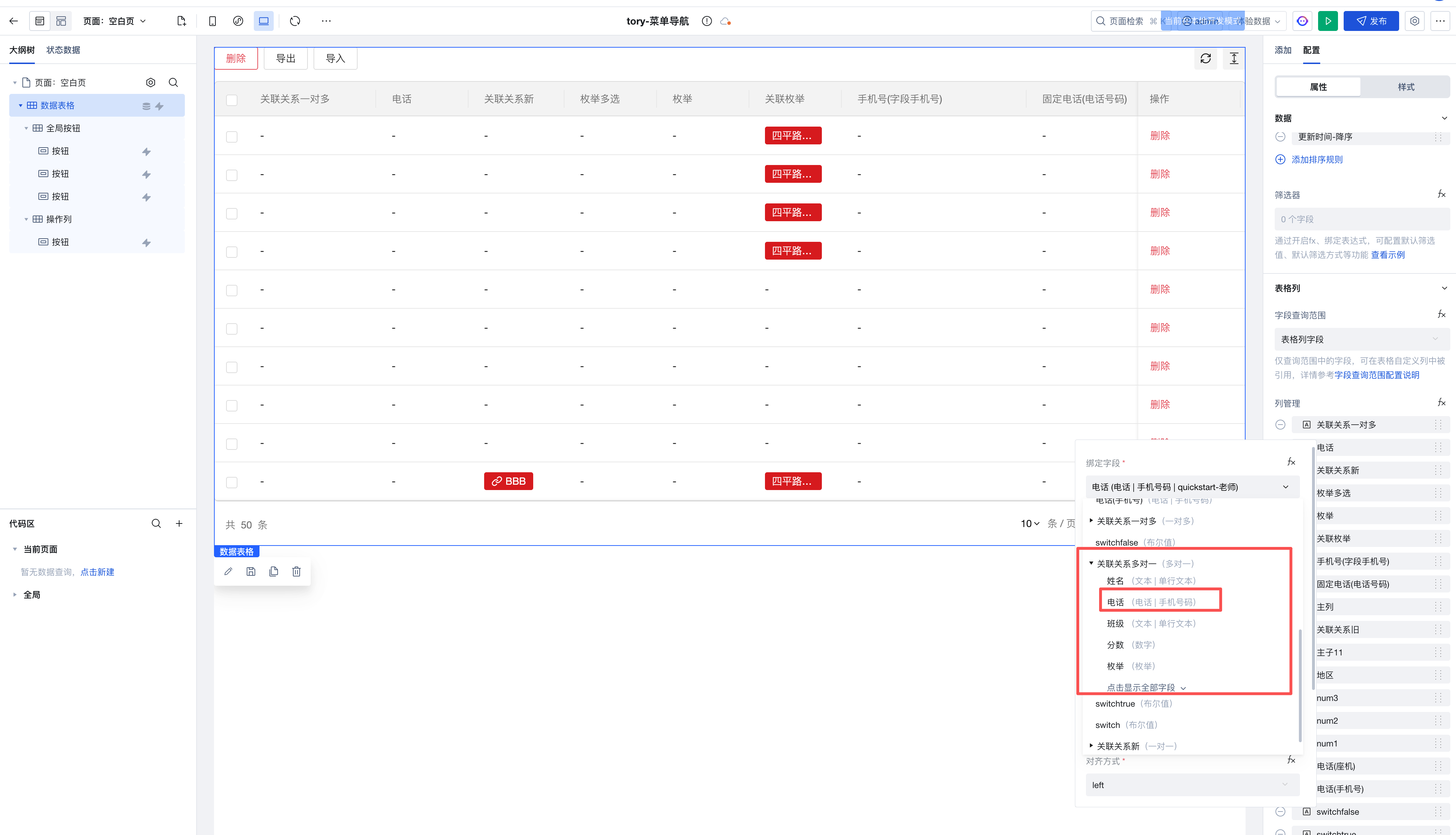Viewport: 1456px width, 835px height.
Task: Click the 发布 publish button
Action: (x=1371, y=21)
